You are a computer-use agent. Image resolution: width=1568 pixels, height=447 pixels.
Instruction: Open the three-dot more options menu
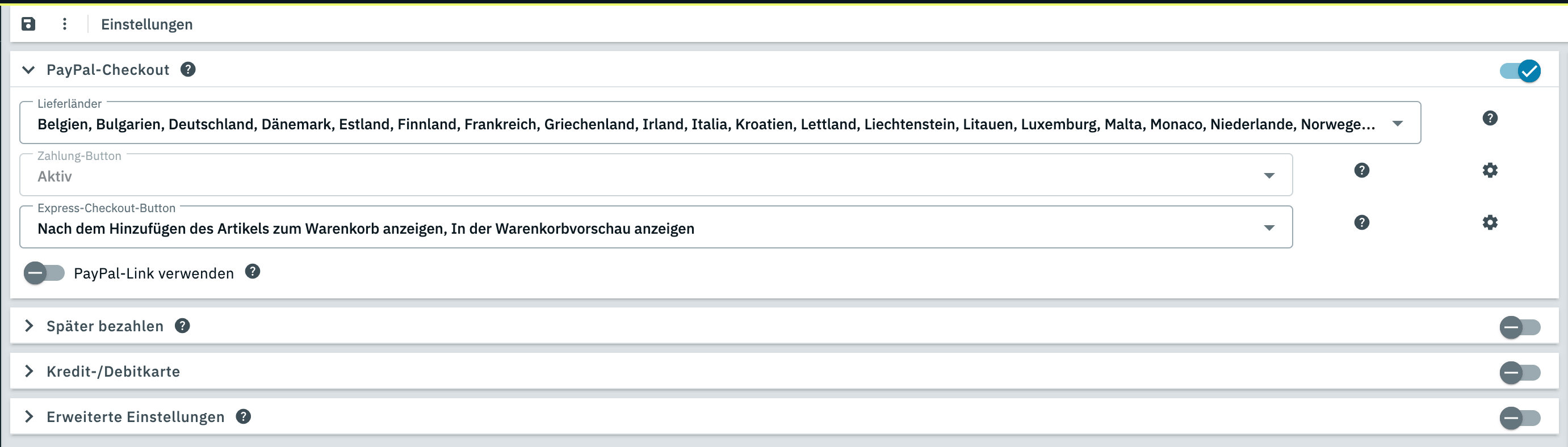pos(65,24)
